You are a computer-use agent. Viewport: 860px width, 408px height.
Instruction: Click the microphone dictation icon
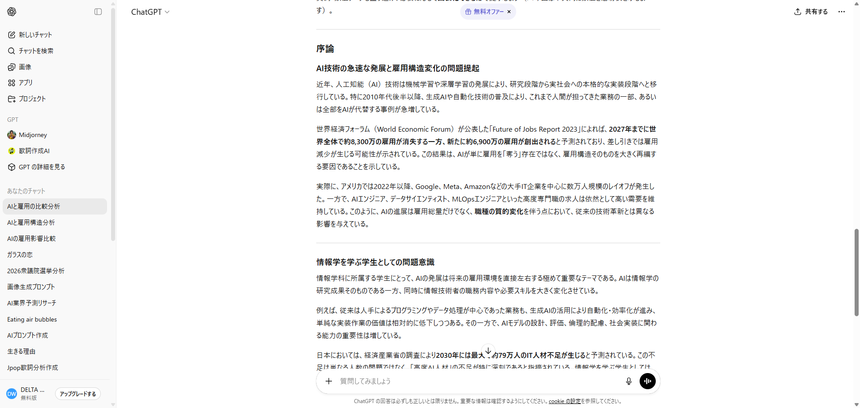click(629, 381)
